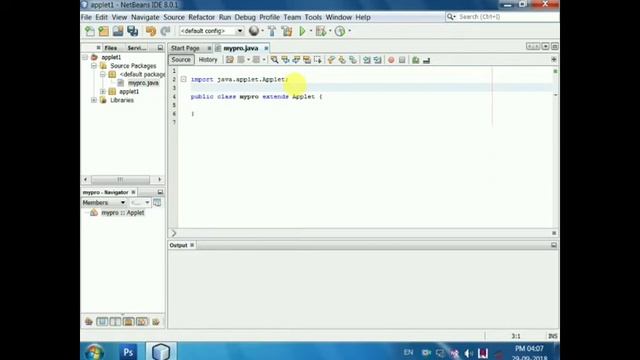Screen dimensions: 640x360
Task: Click the Uncomment editor toolbar icon
Action: coord(427,60)
